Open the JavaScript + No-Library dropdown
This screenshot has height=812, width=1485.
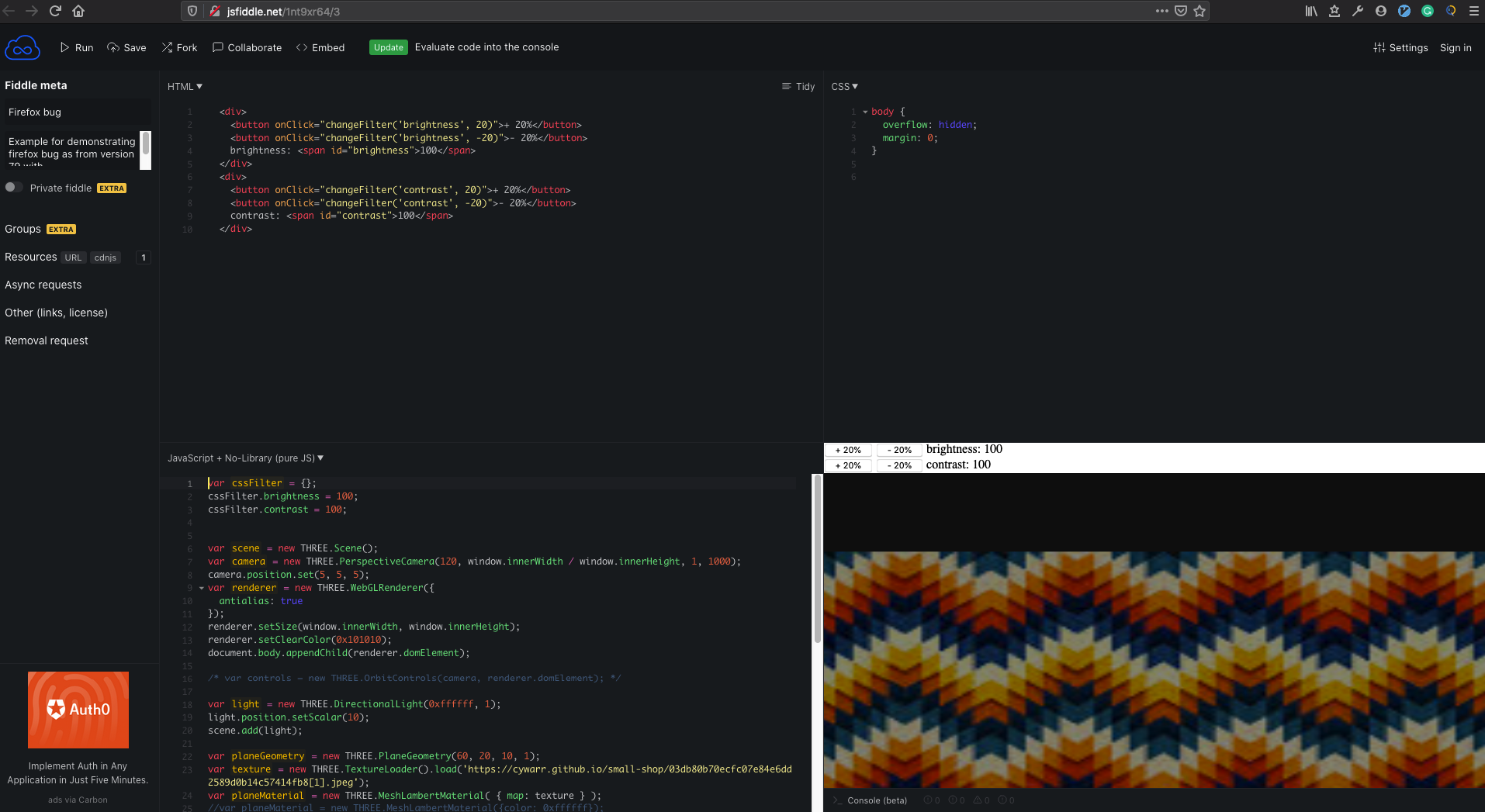click(245, 458)
